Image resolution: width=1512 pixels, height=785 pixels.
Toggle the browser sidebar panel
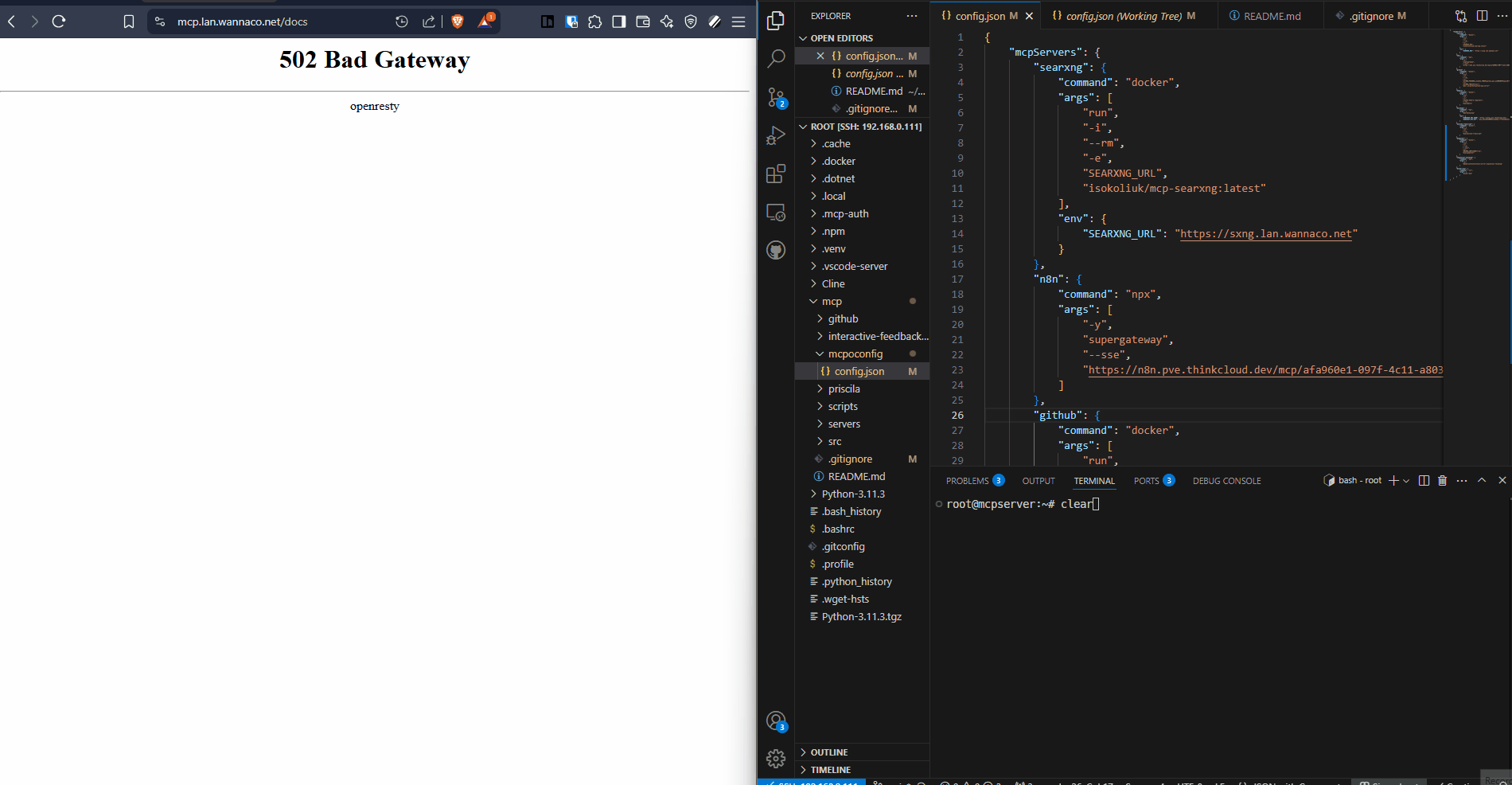(x=619, y=21)
